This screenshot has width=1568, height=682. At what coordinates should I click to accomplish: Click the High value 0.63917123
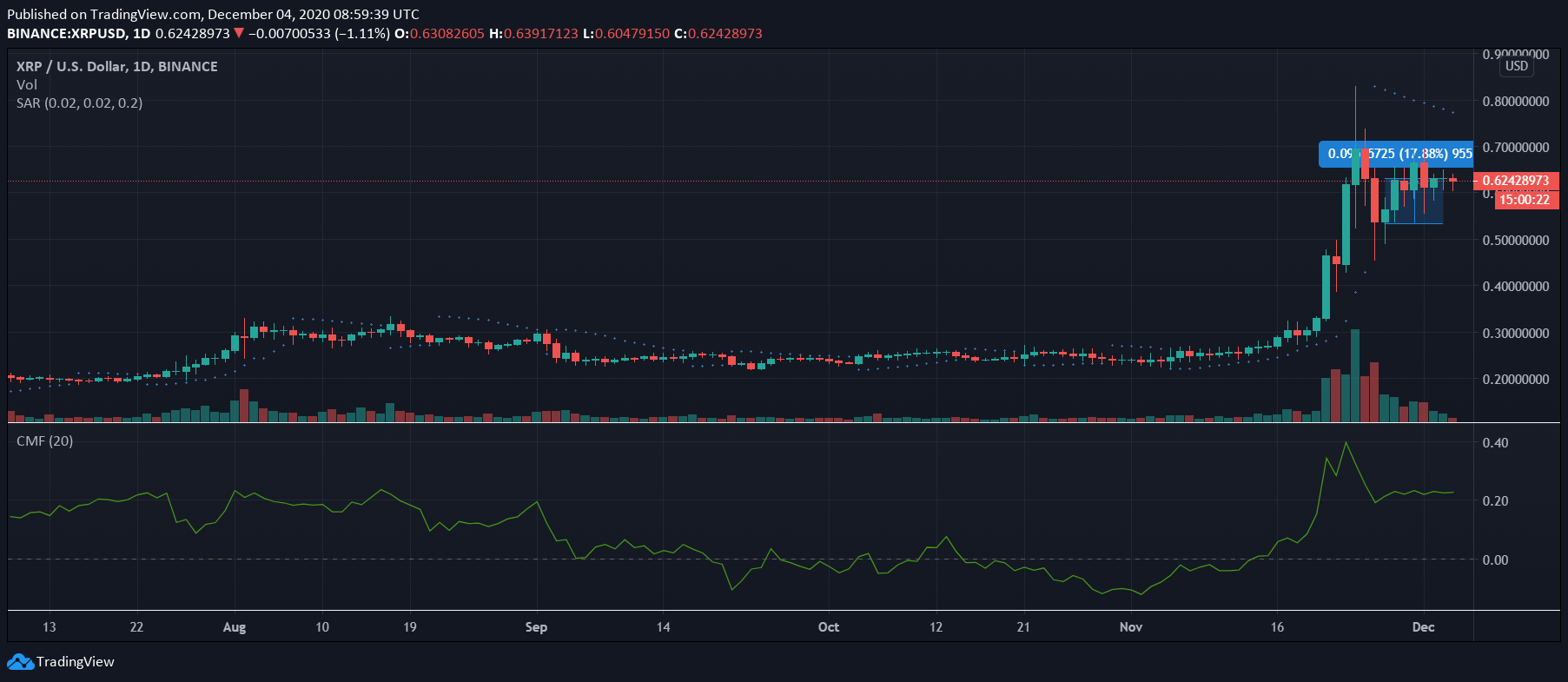tap(540, 34)
